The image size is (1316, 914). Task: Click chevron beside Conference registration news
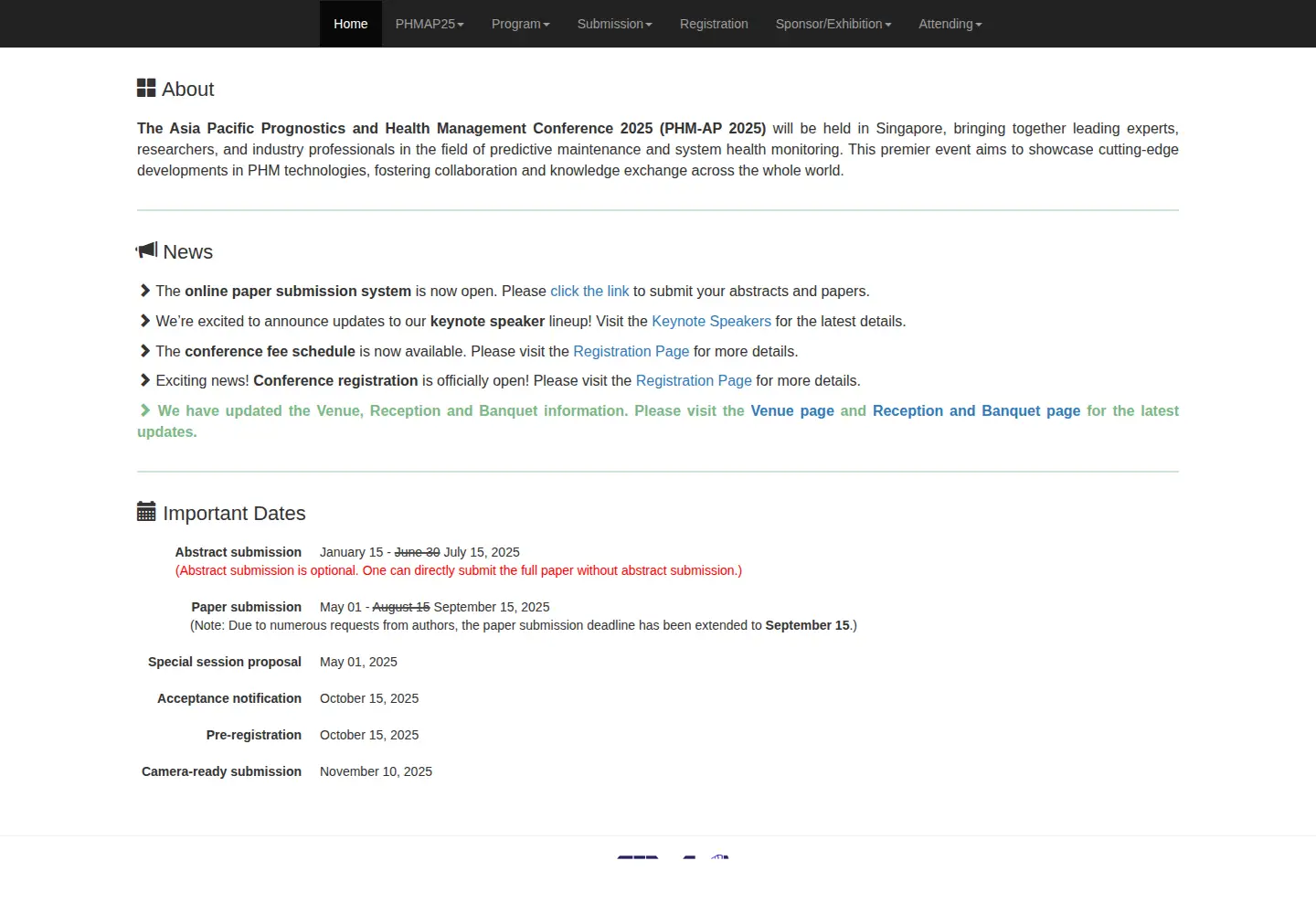pyautogui.click(x=144, y=380)
